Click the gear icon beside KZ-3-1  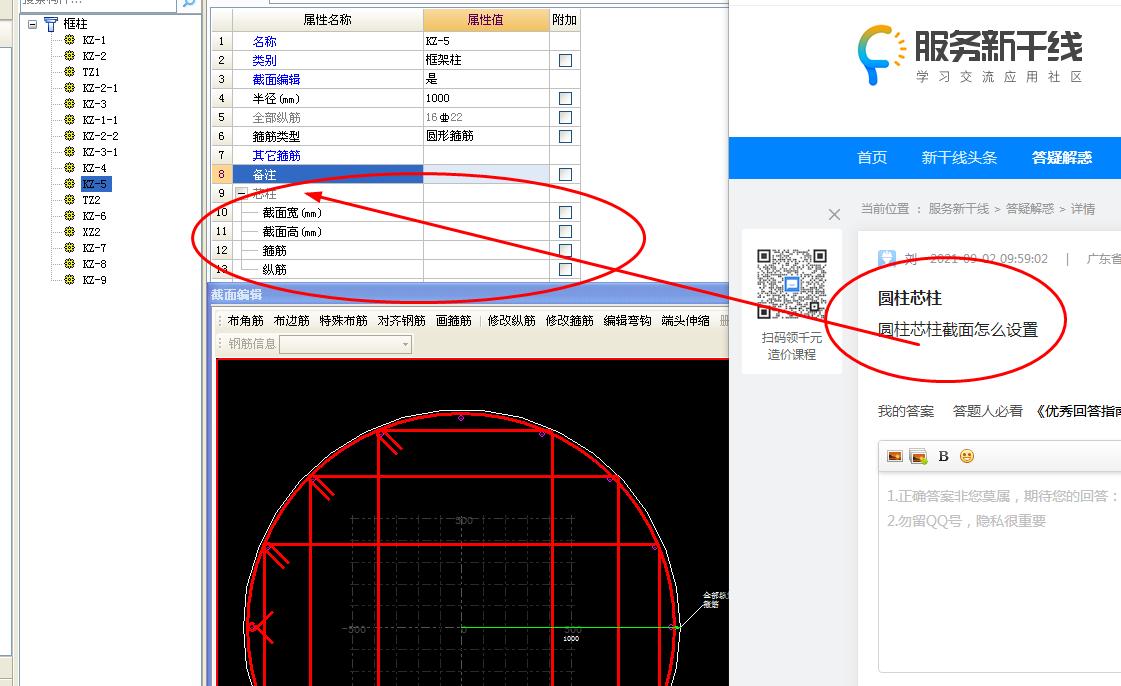69,151
